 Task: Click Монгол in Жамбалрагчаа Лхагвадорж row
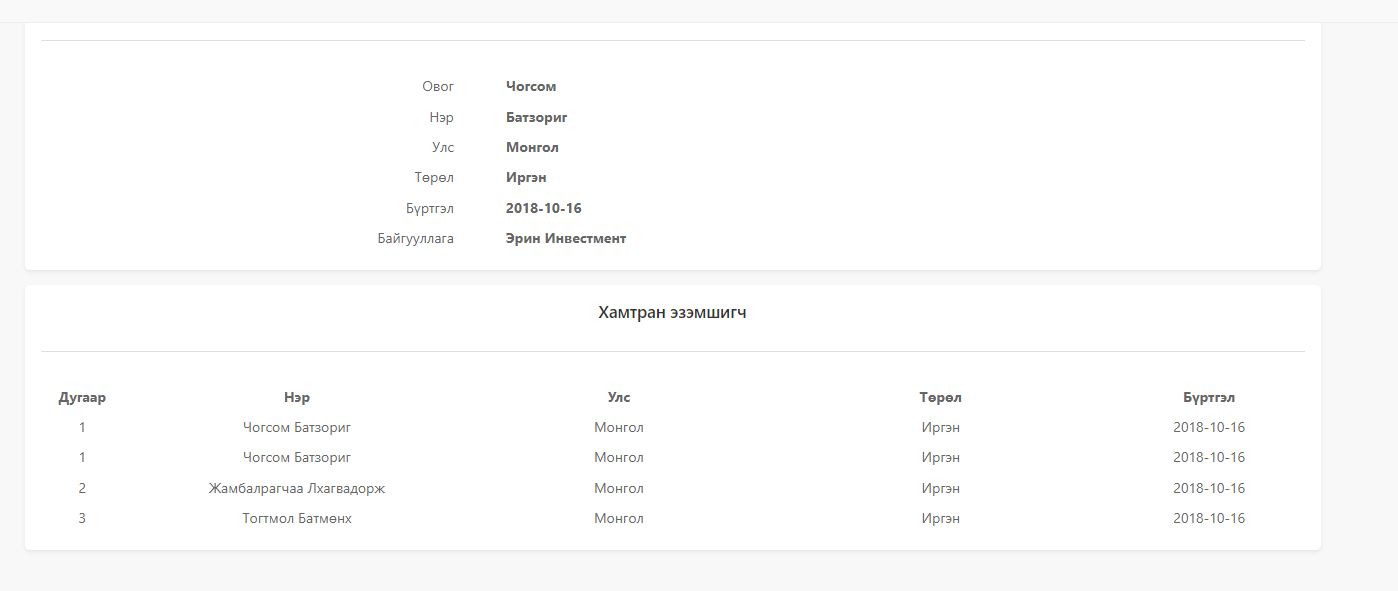tap(619, 489)
